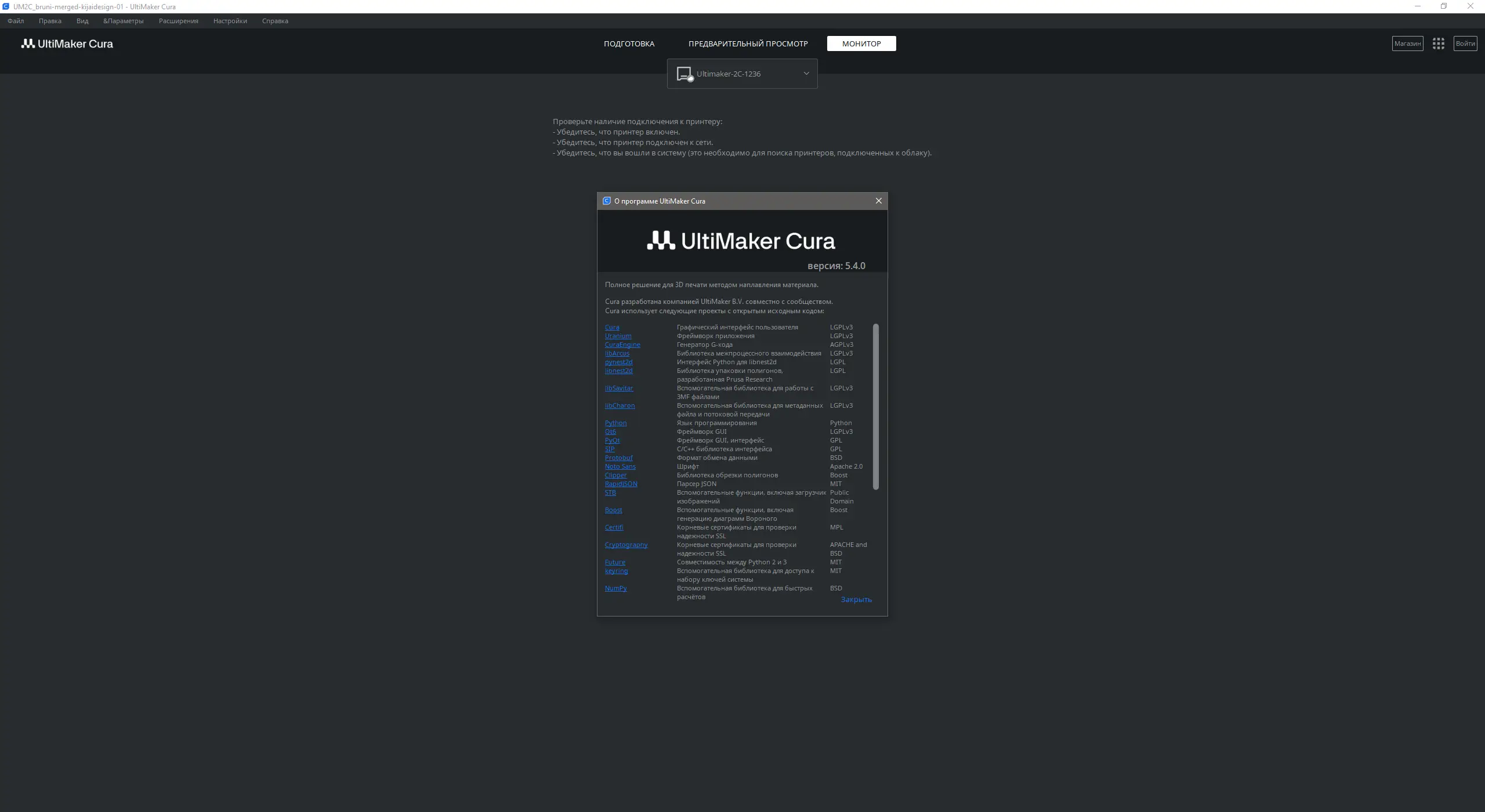Open the application switcher grid icon

click(1438, 43)
